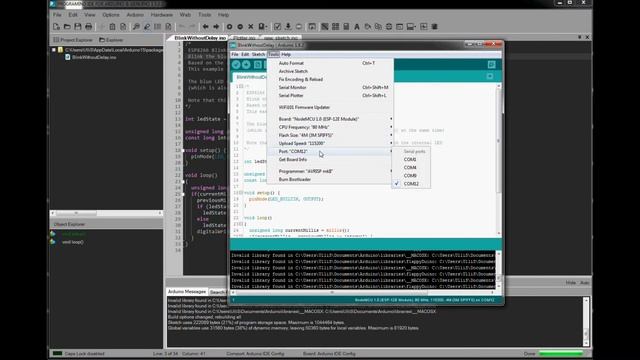Viewport: 640px width, 360px height.
Task: Click the X cancel icon in the main toolbar
Action: tap(251, 27)
